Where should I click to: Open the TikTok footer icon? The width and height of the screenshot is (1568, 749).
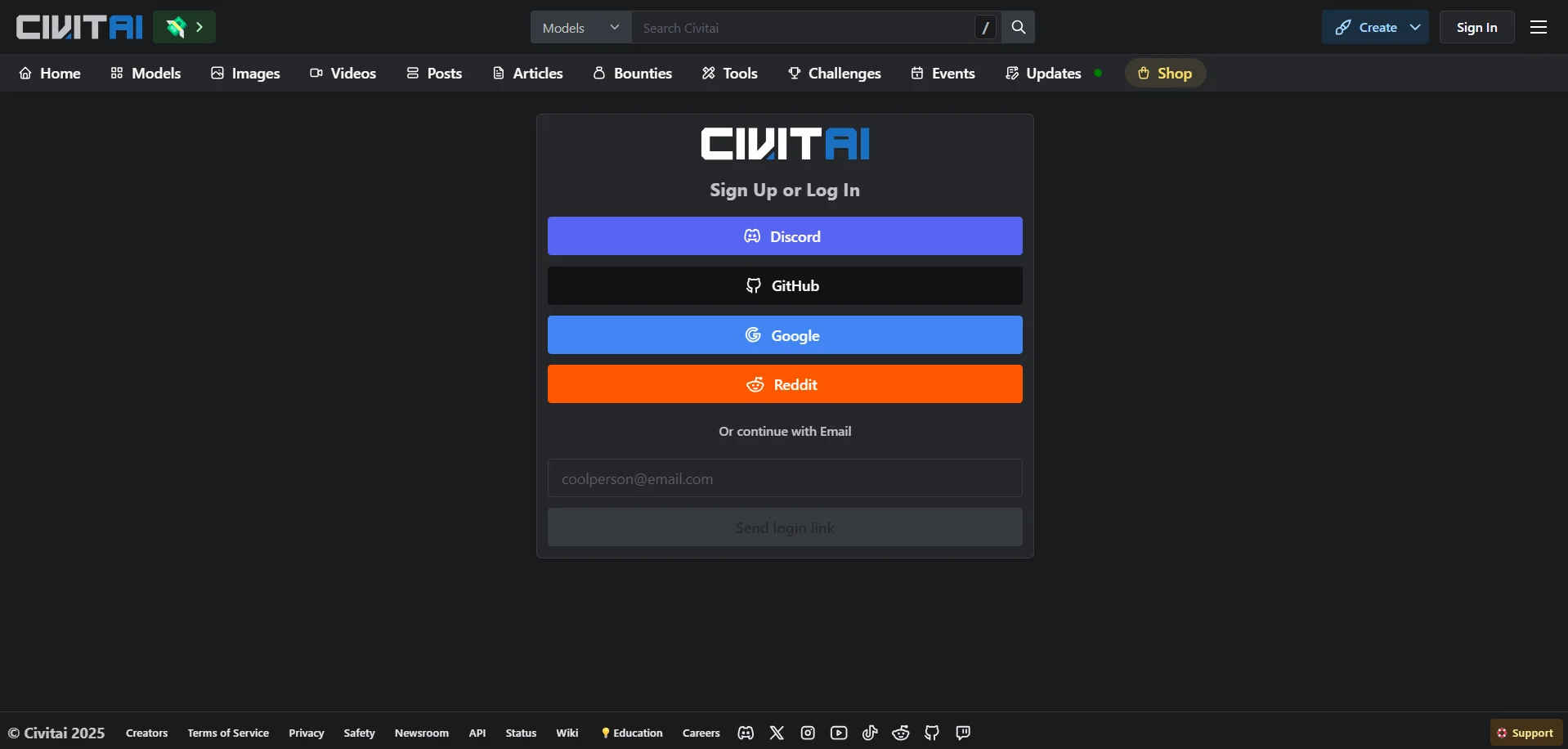pos(870,733)
